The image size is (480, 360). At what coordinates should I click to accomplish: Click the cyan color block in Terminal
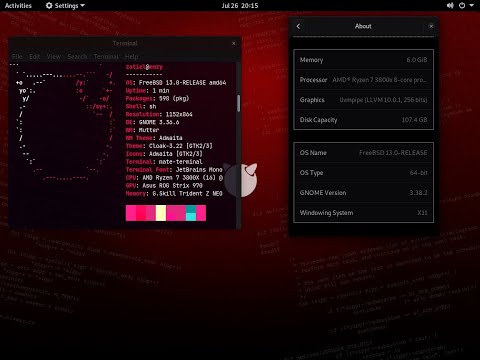(x=191, y=217)
